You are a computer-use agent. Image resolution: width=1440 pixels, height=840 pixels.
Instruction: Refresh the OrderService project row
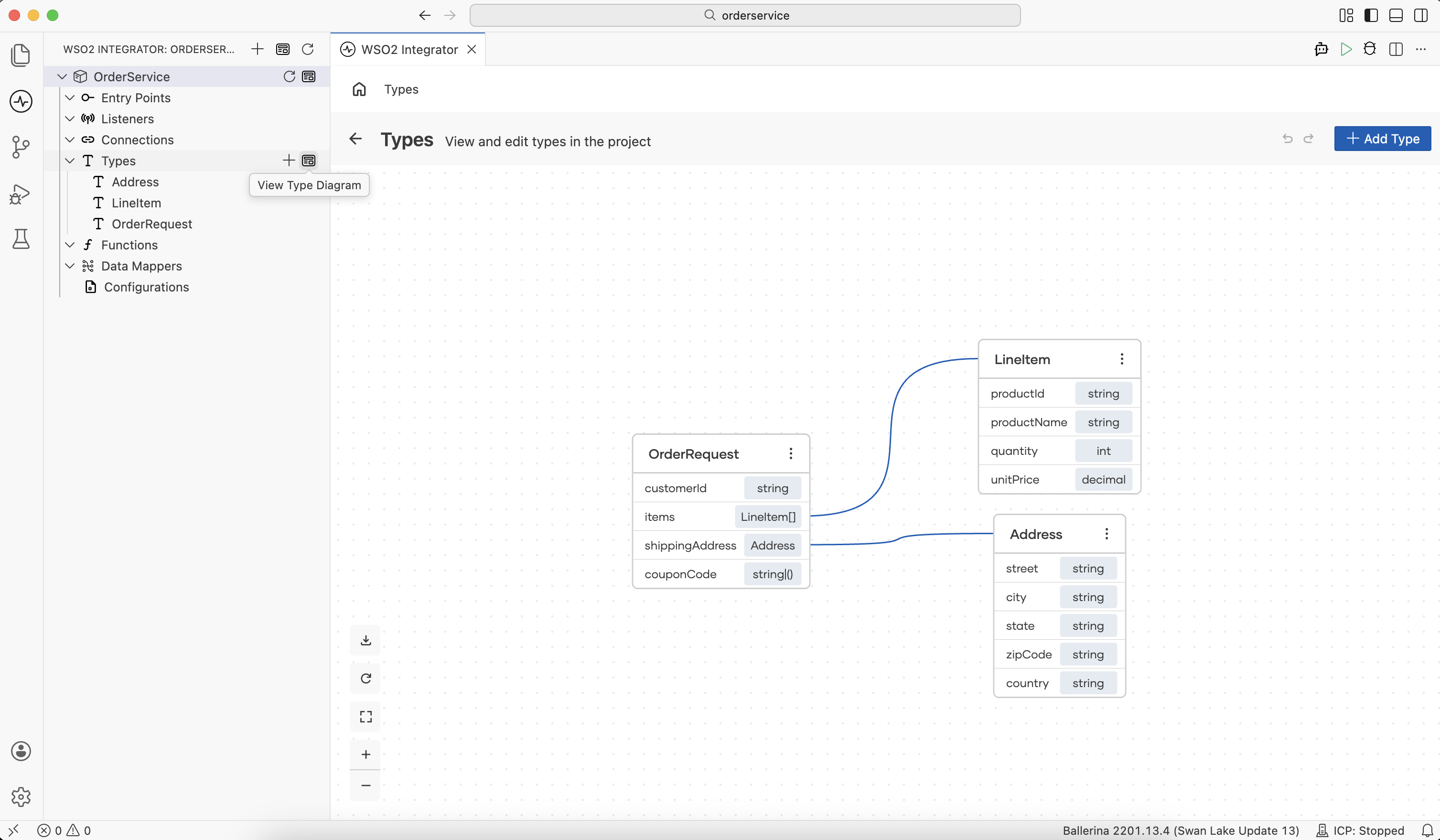[x=289, y=76]
